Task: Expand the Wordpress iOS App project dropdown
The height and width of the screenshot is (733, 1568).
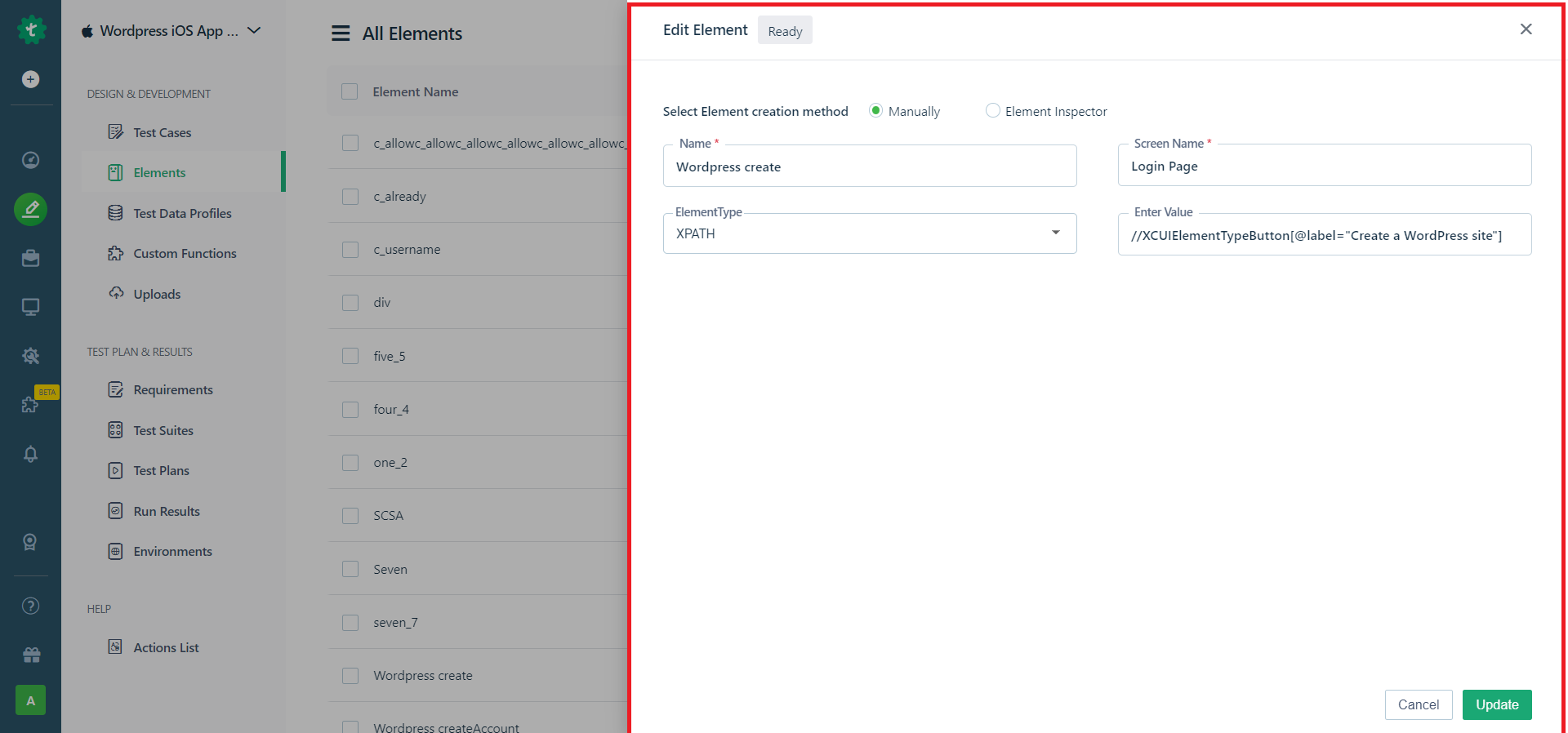Action: tap(254, 30)
